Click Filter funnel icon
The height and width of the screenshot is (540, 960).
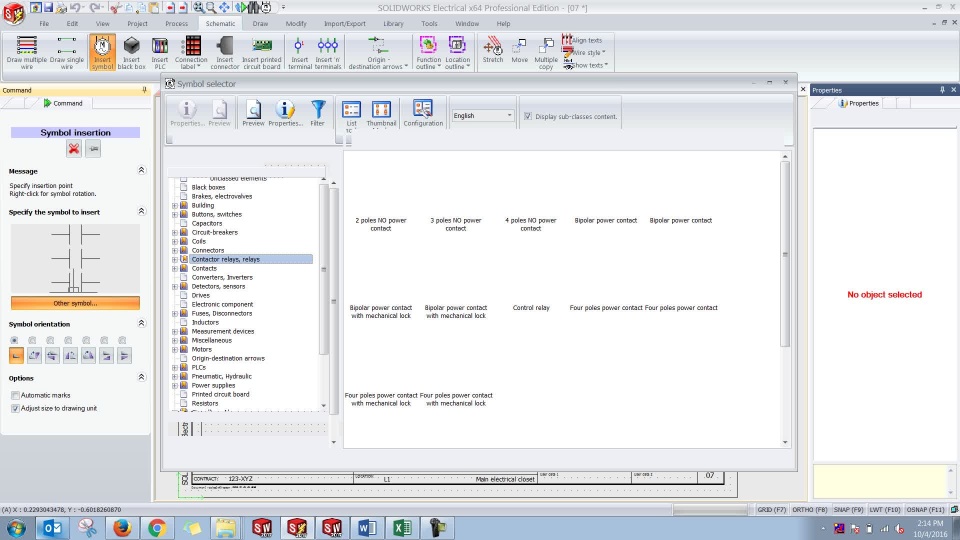(x=317, y=113)
